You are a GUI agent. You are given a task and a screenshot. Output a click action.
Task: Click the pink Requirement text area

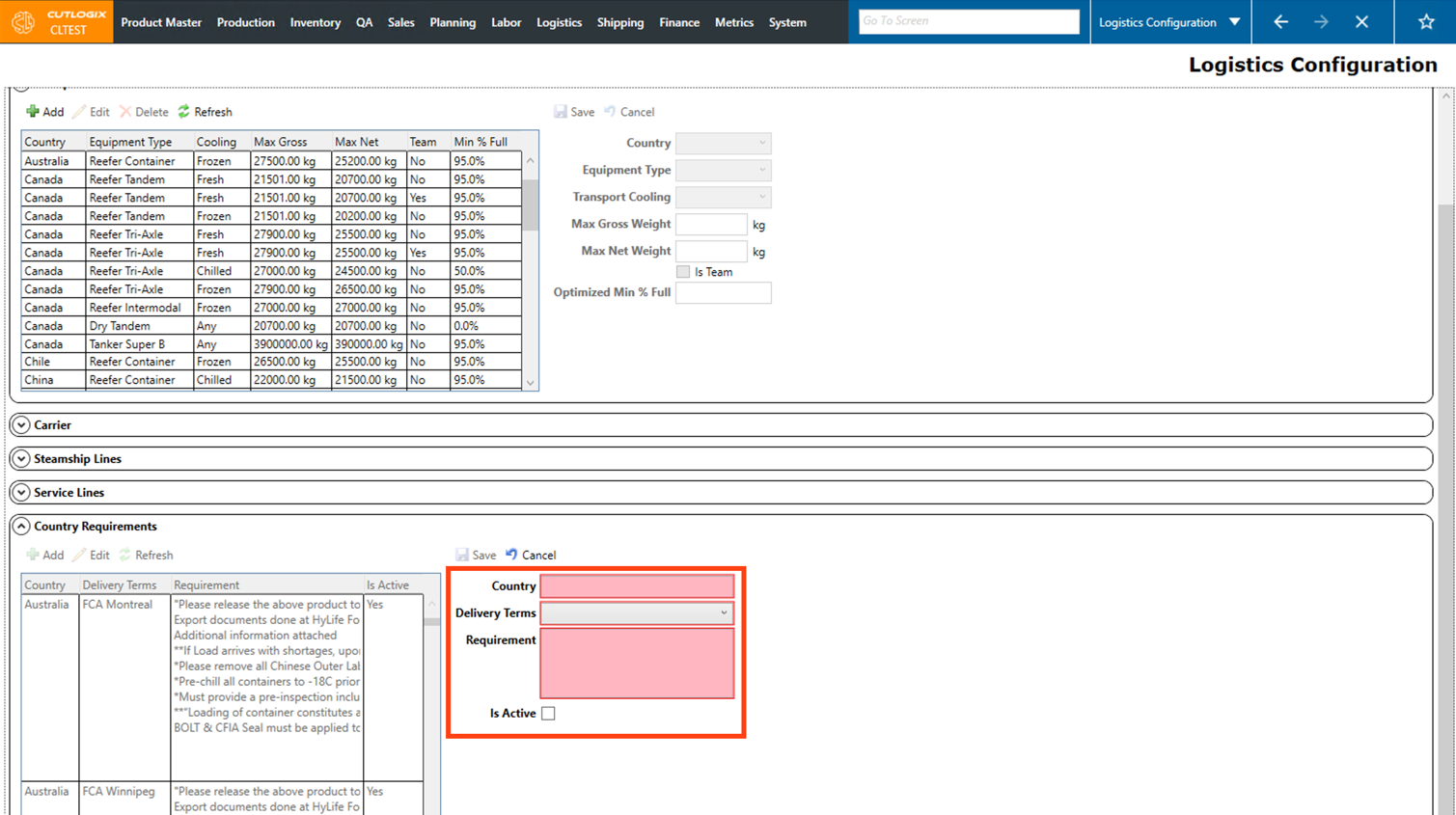point(637,663)
